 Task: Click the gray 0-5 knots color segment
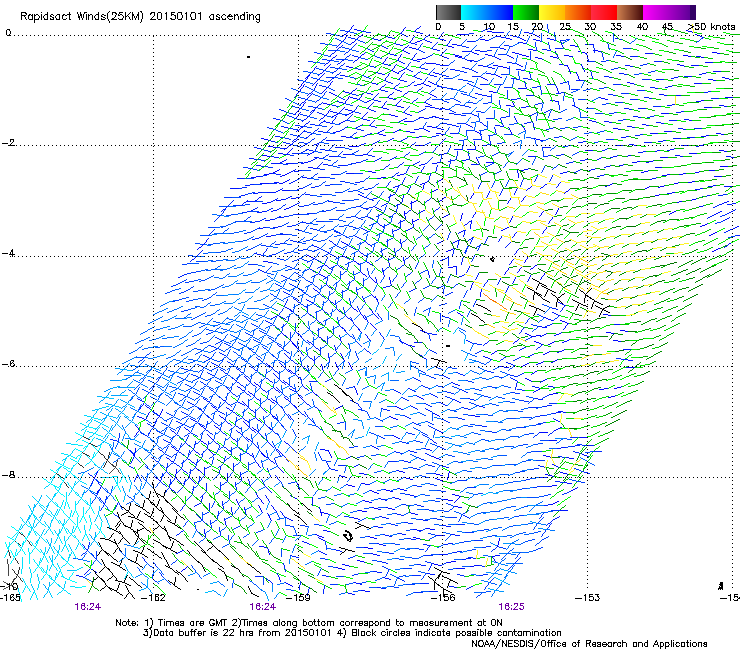coord(448,12)
